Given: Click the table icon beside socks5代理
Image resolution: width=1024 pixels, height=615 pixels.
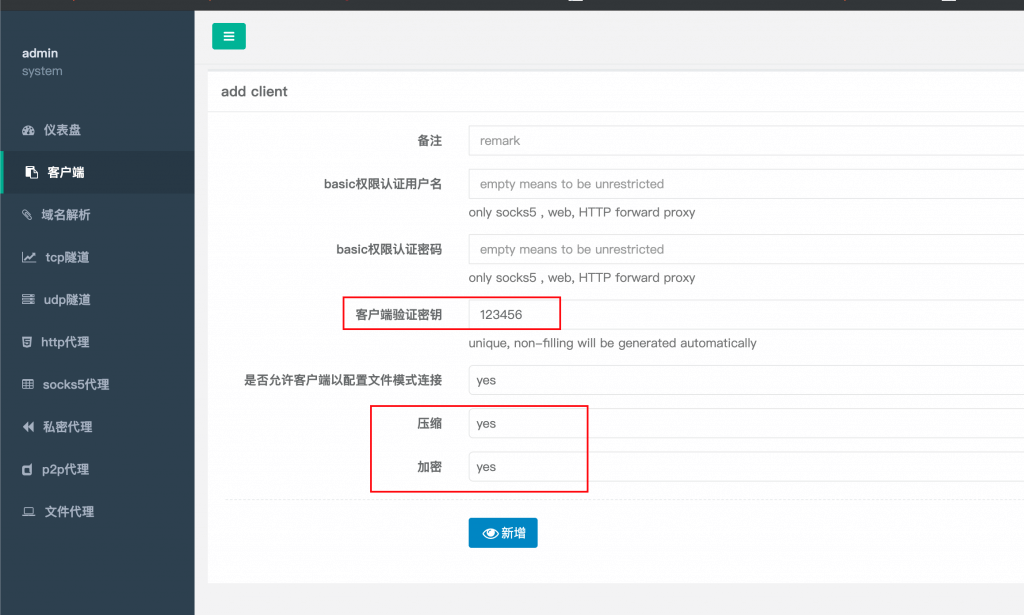Looking at the screenshot, I should [28, 385].
